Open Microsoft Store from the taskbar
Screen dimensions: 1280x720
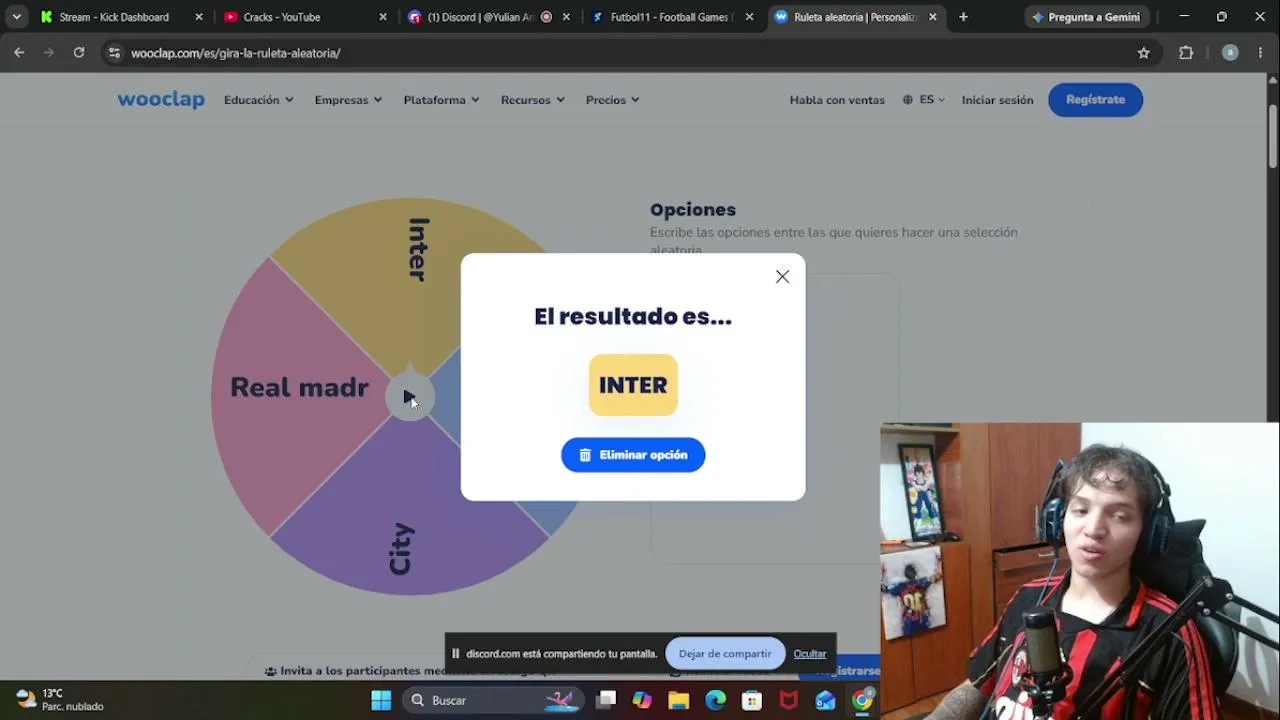point(752,700)
